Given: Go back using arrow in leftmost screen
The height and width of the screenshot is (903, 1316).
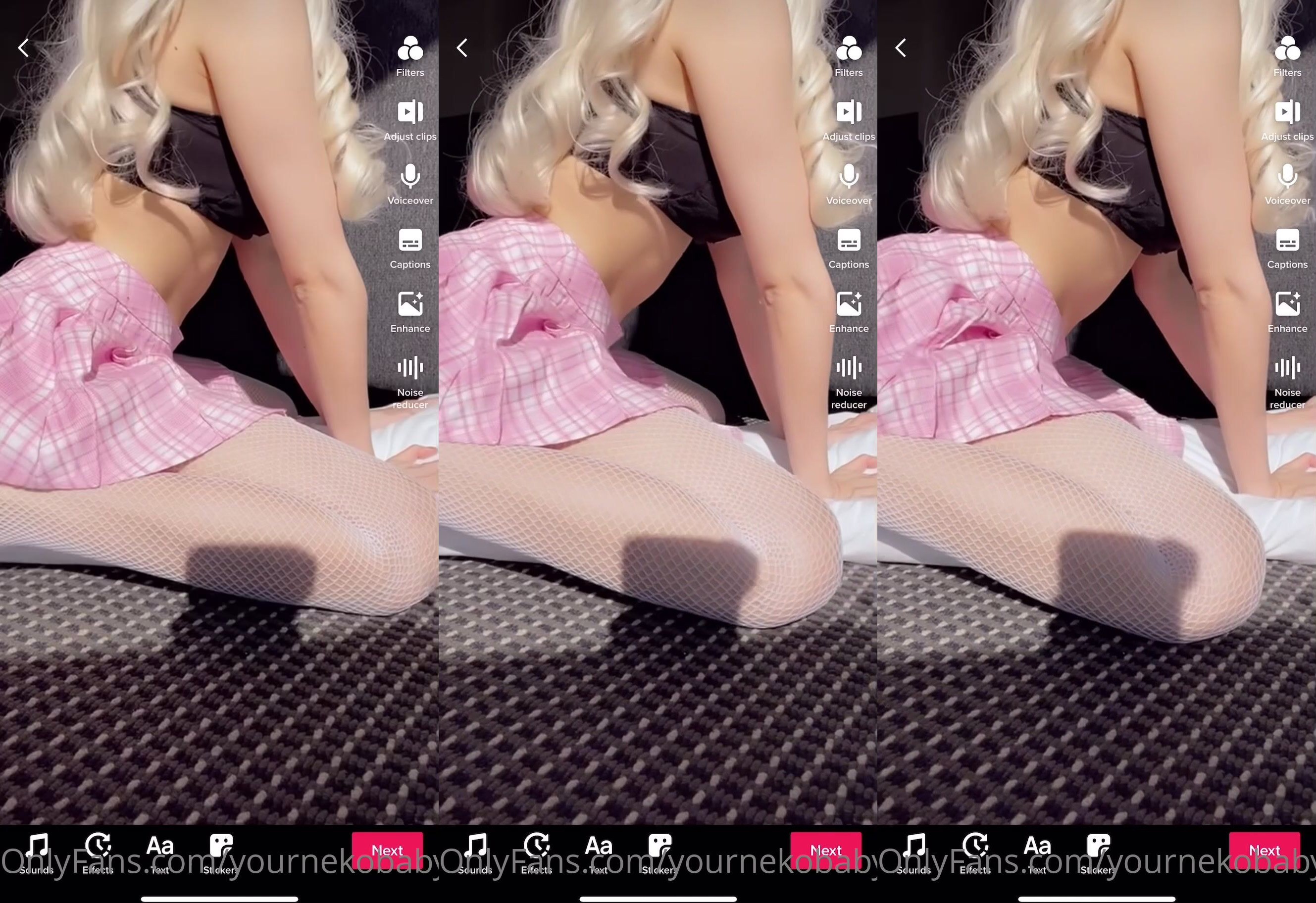Looking at the screenshot, I should (24, 48).
